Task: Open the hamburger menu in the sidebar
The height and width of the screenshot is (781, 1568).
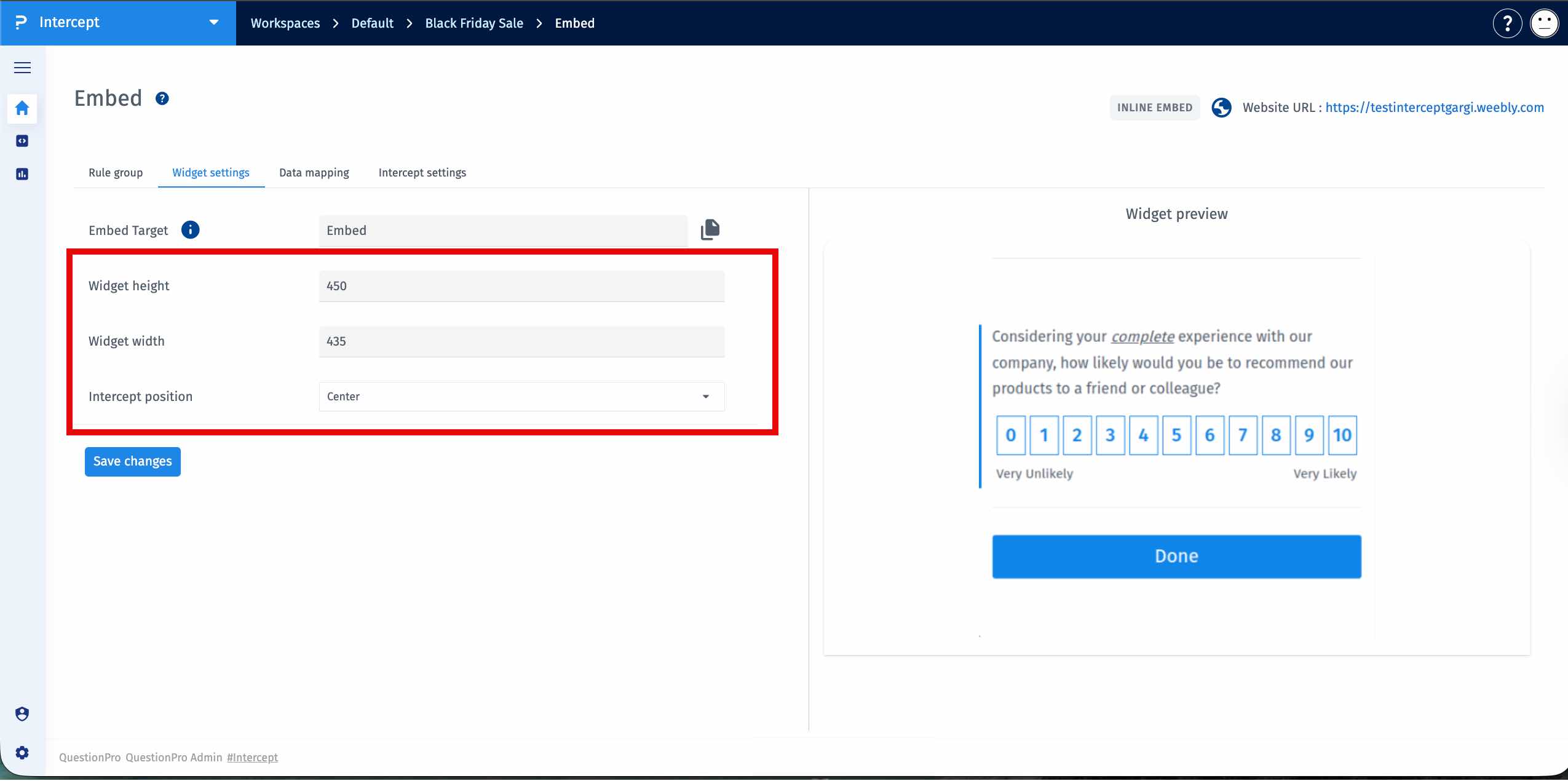Action: (22, 68)
